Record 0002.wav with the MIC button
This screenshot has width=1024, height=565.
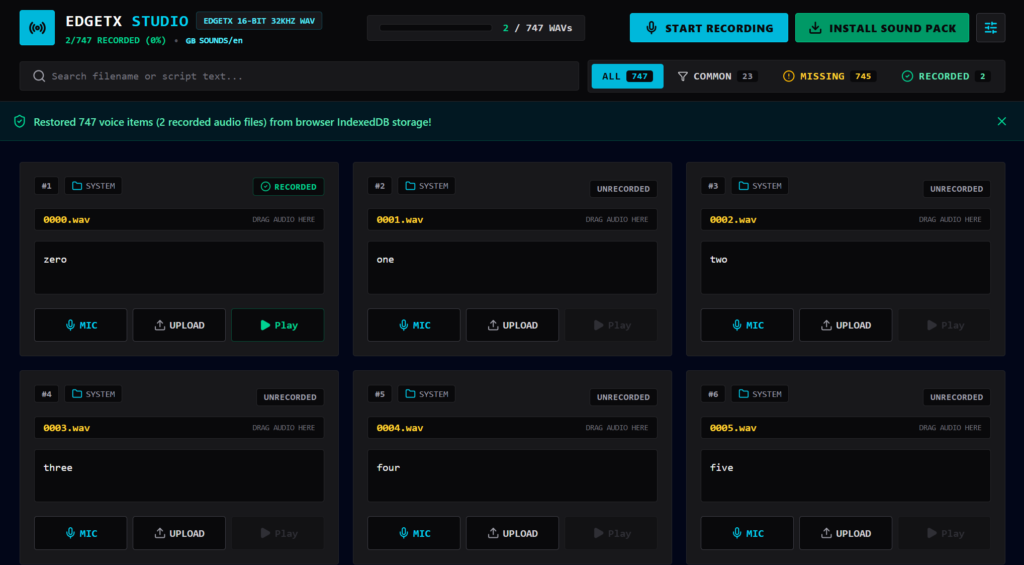[747, 325]
